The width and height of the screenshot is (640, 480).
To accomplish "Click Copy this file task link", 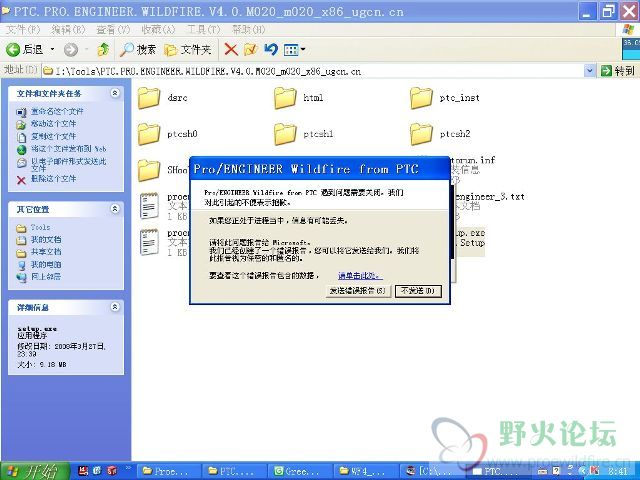I will point(53,136).
